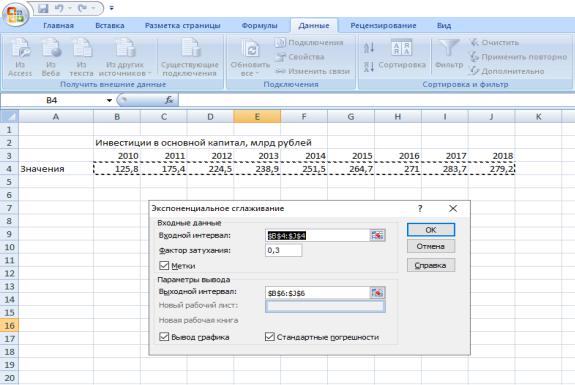
Task: Click the Name Box showing B4
Action: pos(52,100)
